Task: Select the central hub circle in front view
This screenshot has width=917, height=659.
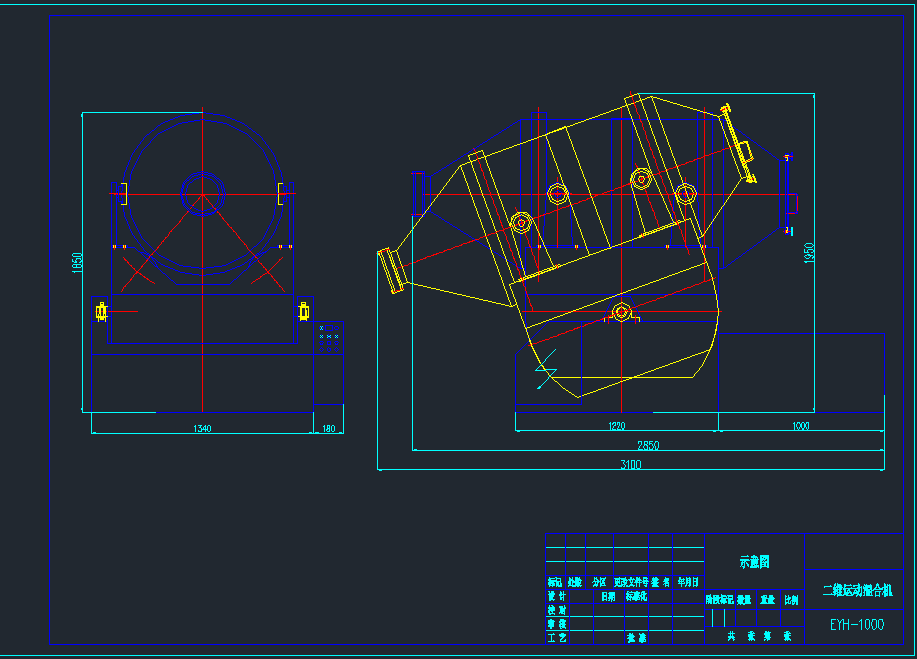Action: (202, 193)
